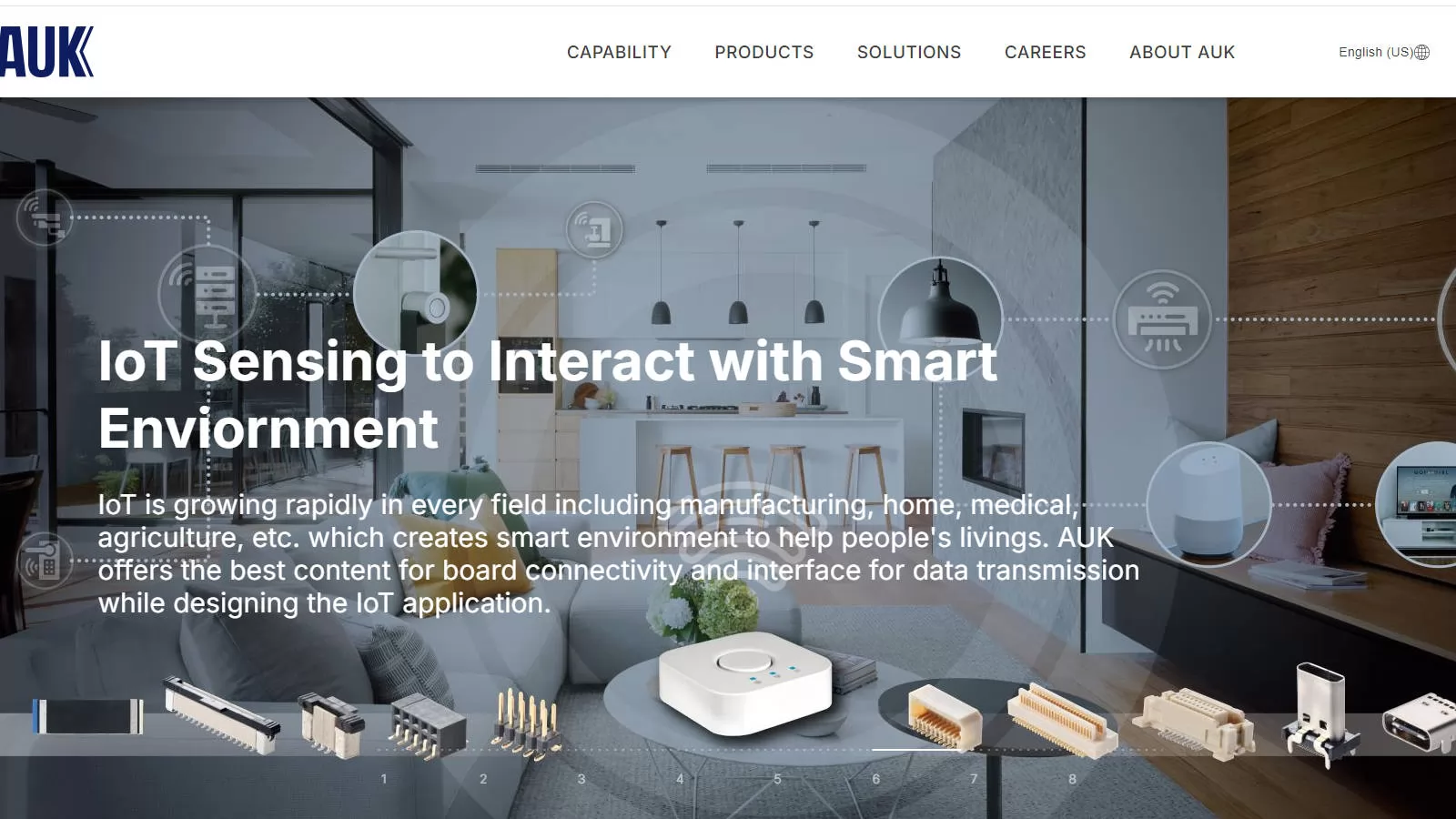Open the PRODUCTS menu
Viewport: 1456px width, 819px height.
[764, 52]
